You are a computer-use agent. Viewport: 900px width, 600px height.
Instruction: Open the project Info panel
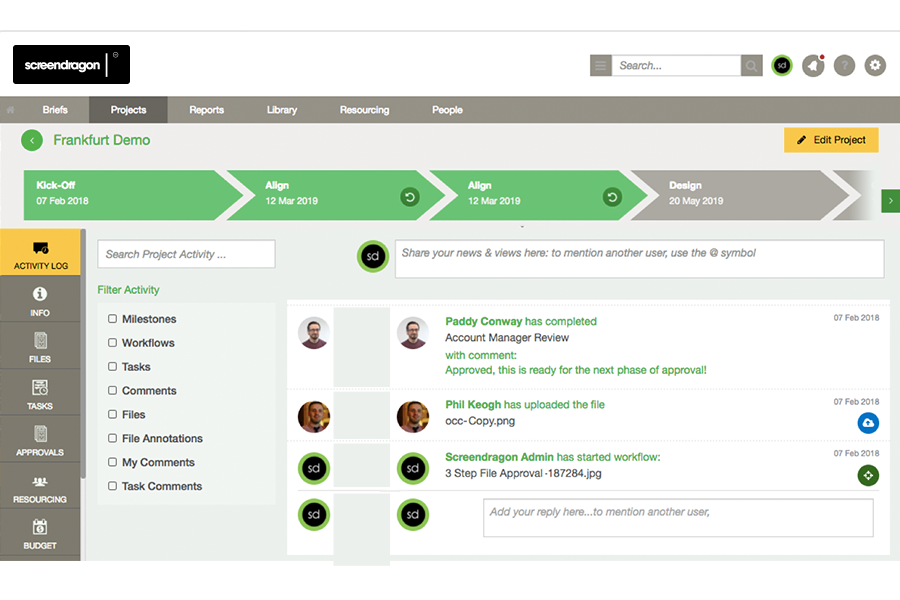[40, 299]
